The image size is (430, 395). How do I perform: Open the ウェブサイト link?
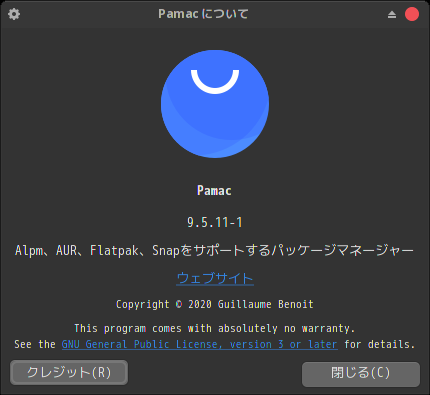tap(215, 278)
